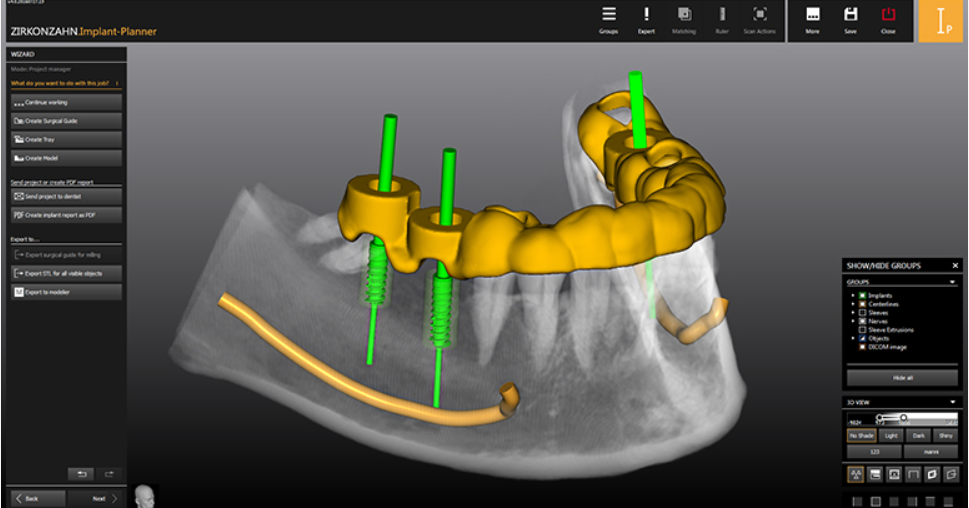Click the 123 preset button
The height and width of the screenshot is (508, 969).
point(874,452)
